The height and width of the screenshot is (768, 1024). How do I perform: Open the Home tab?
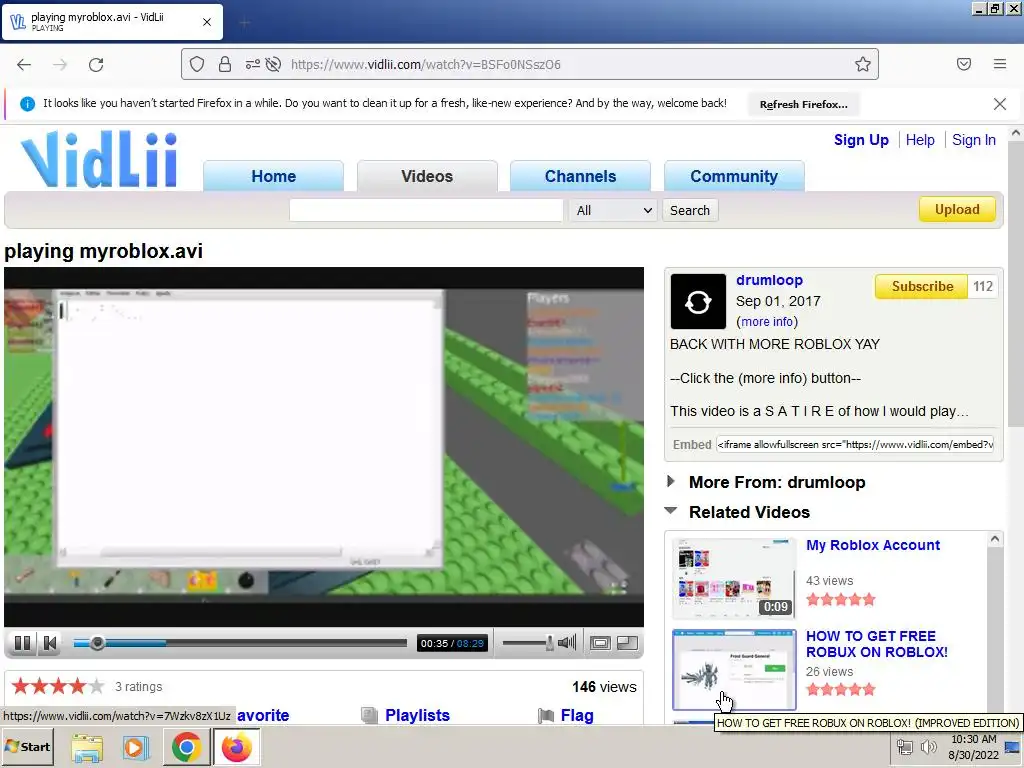coord(274,176)
